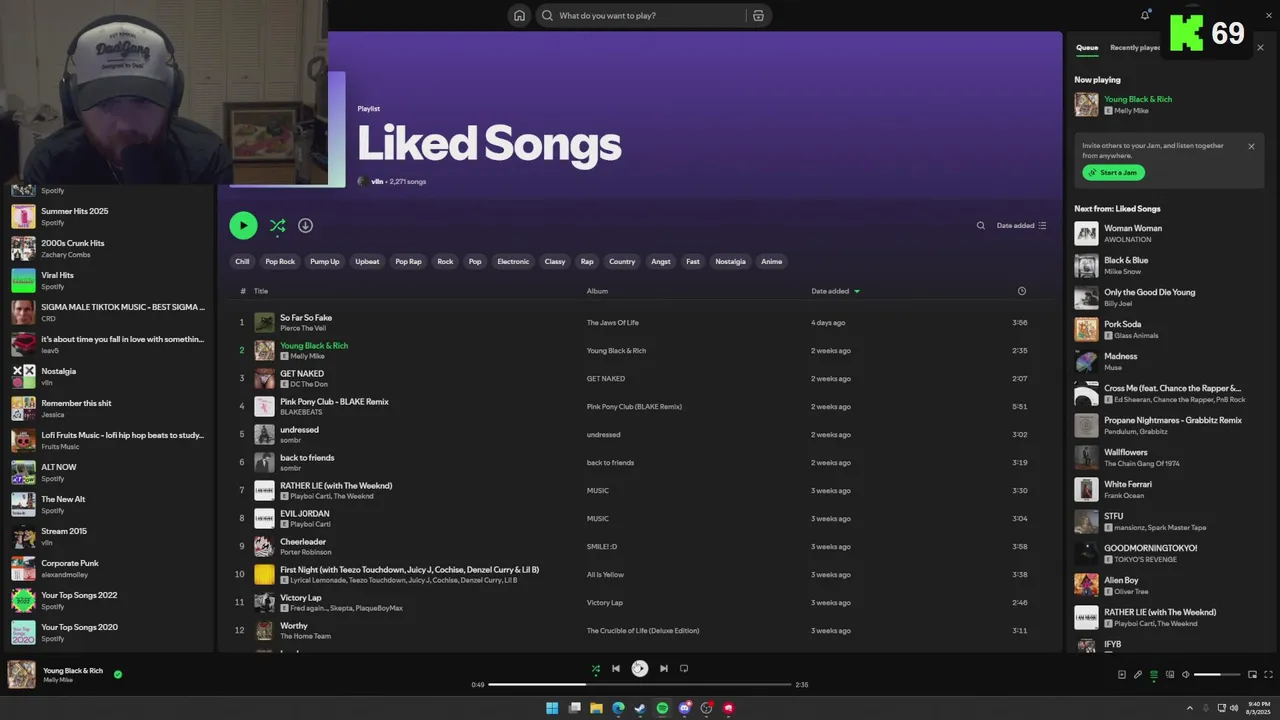1280x720 pixels.
Task: Filter by Nostalgia tag
Action: coord(730,261)
